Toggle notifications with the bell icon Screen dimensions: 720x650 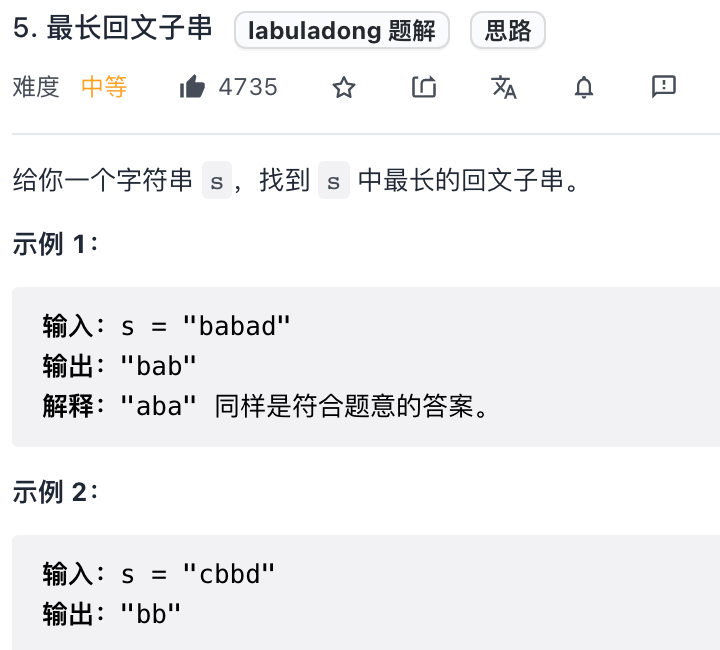pos(584,88)
